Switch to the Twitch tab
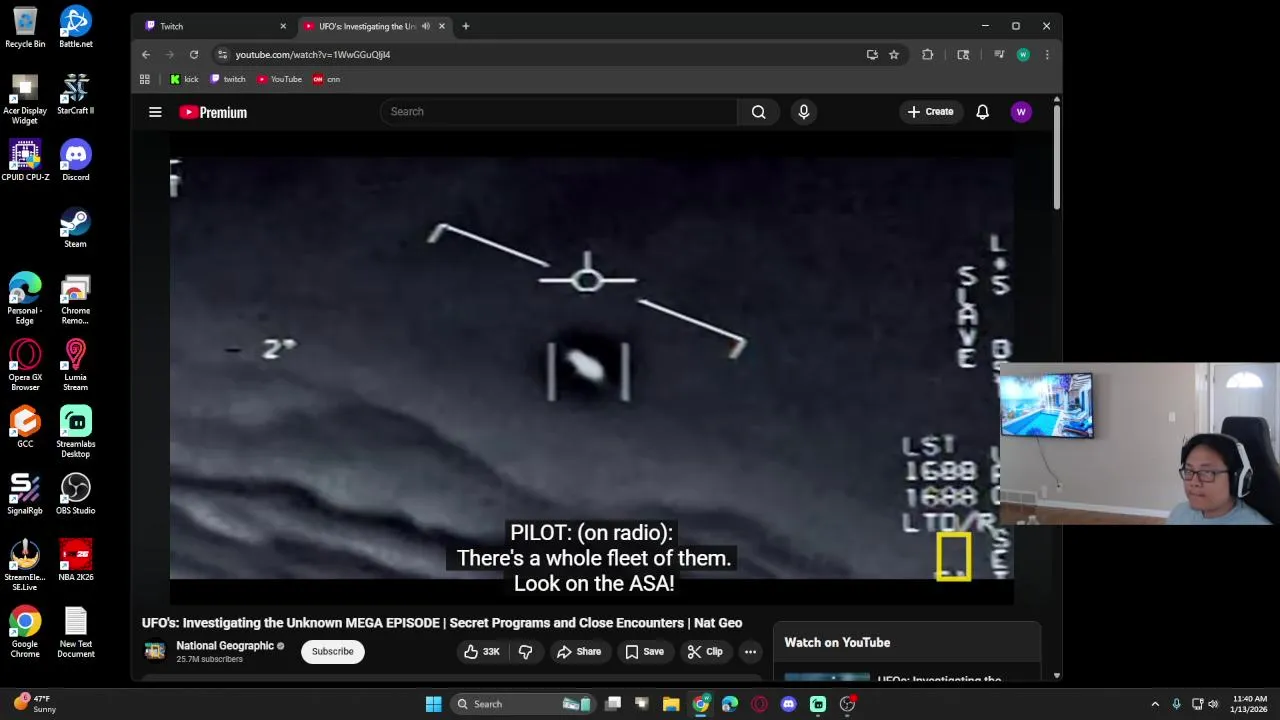Image resolution: width=1280 pixels, height=720 pixels. (215, 26)
